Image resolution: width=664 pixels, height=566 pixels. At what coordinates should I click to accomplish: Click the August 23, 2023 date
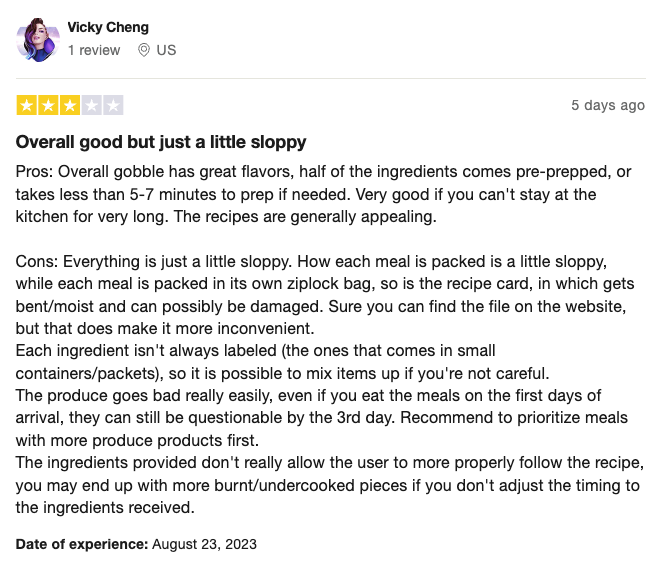[204, 544]
